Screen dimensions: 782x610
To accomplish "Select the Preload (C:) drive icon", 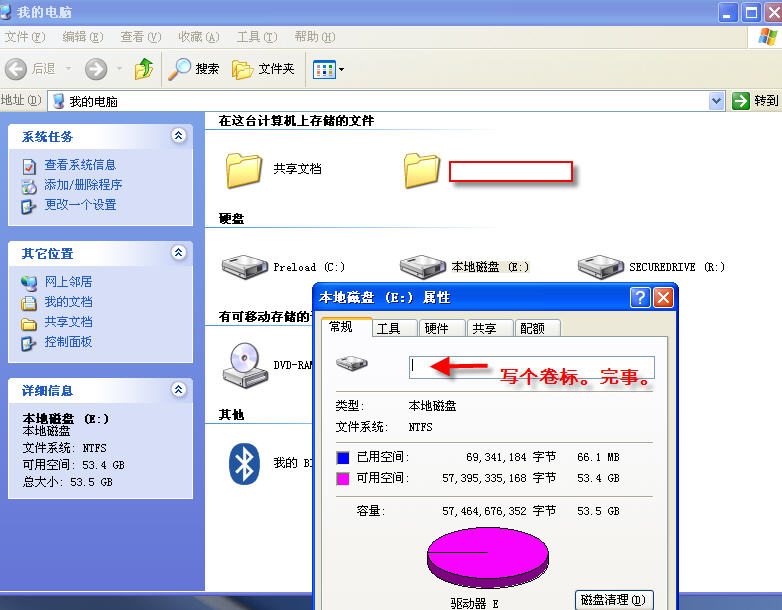I will pos(244,266).
